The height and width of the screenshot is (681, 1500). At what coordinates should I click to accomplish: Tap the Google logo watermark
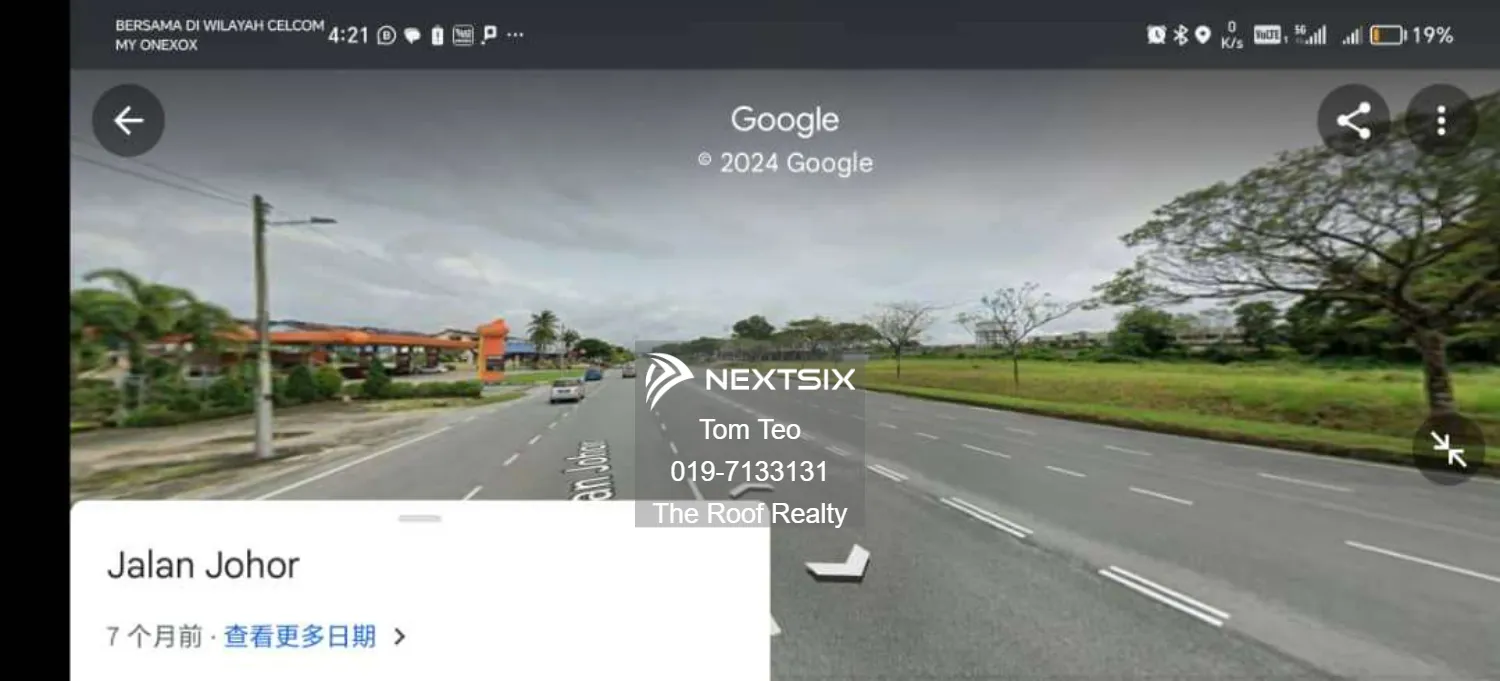(785, 119)
